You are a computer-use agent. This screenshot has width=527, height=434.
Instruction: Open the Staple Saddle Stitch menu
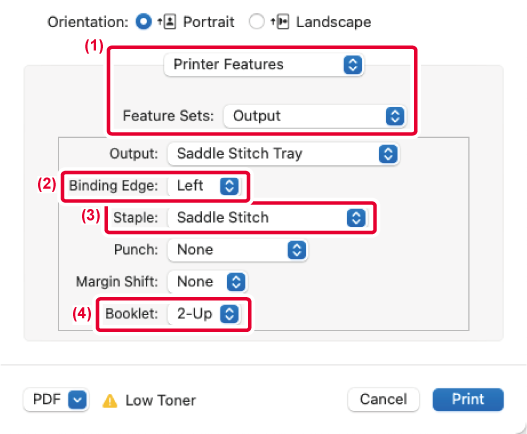pyautogui.click(x=268, y=218)
